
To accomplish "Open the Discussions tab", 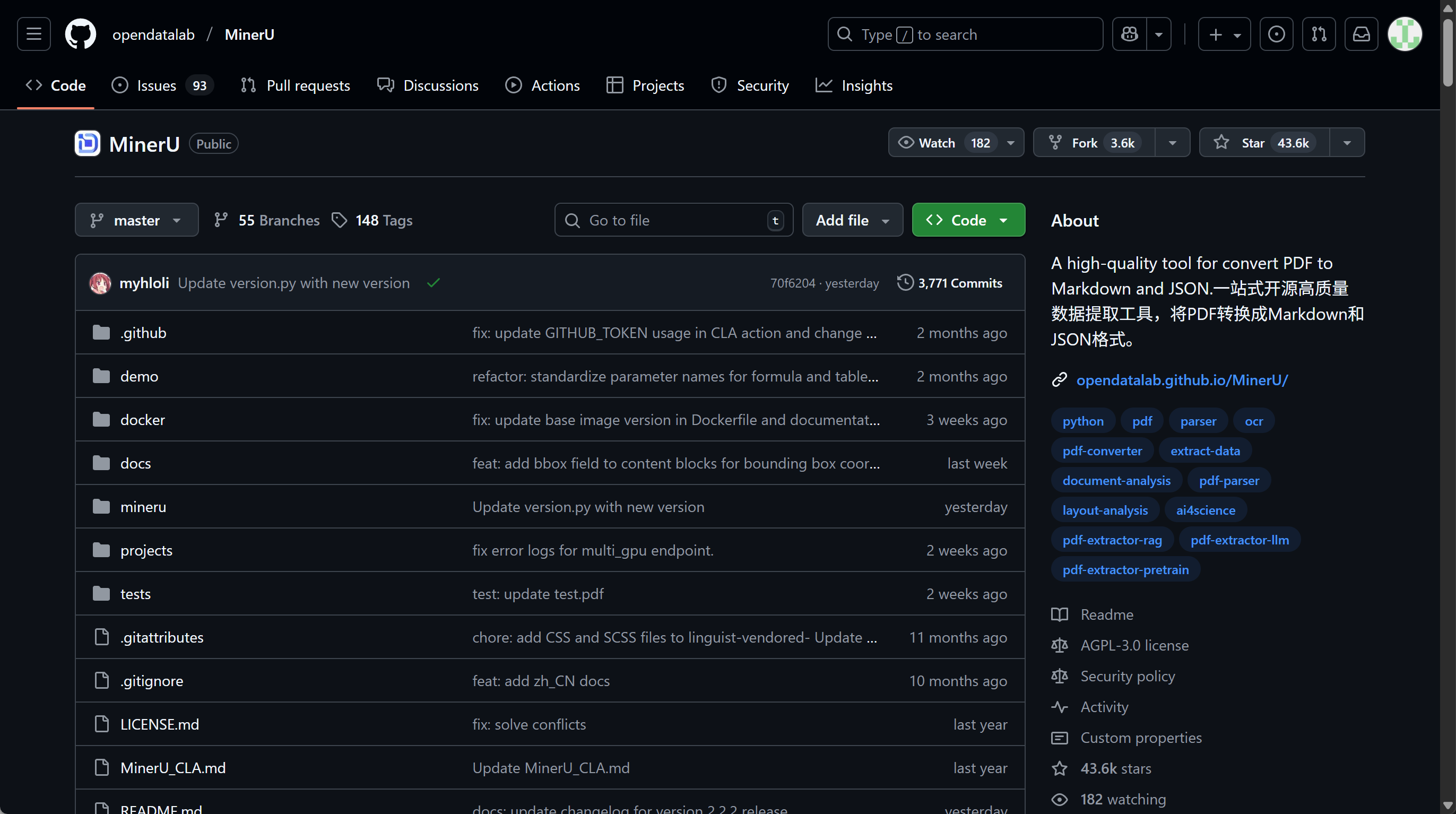I will point(428,85).
